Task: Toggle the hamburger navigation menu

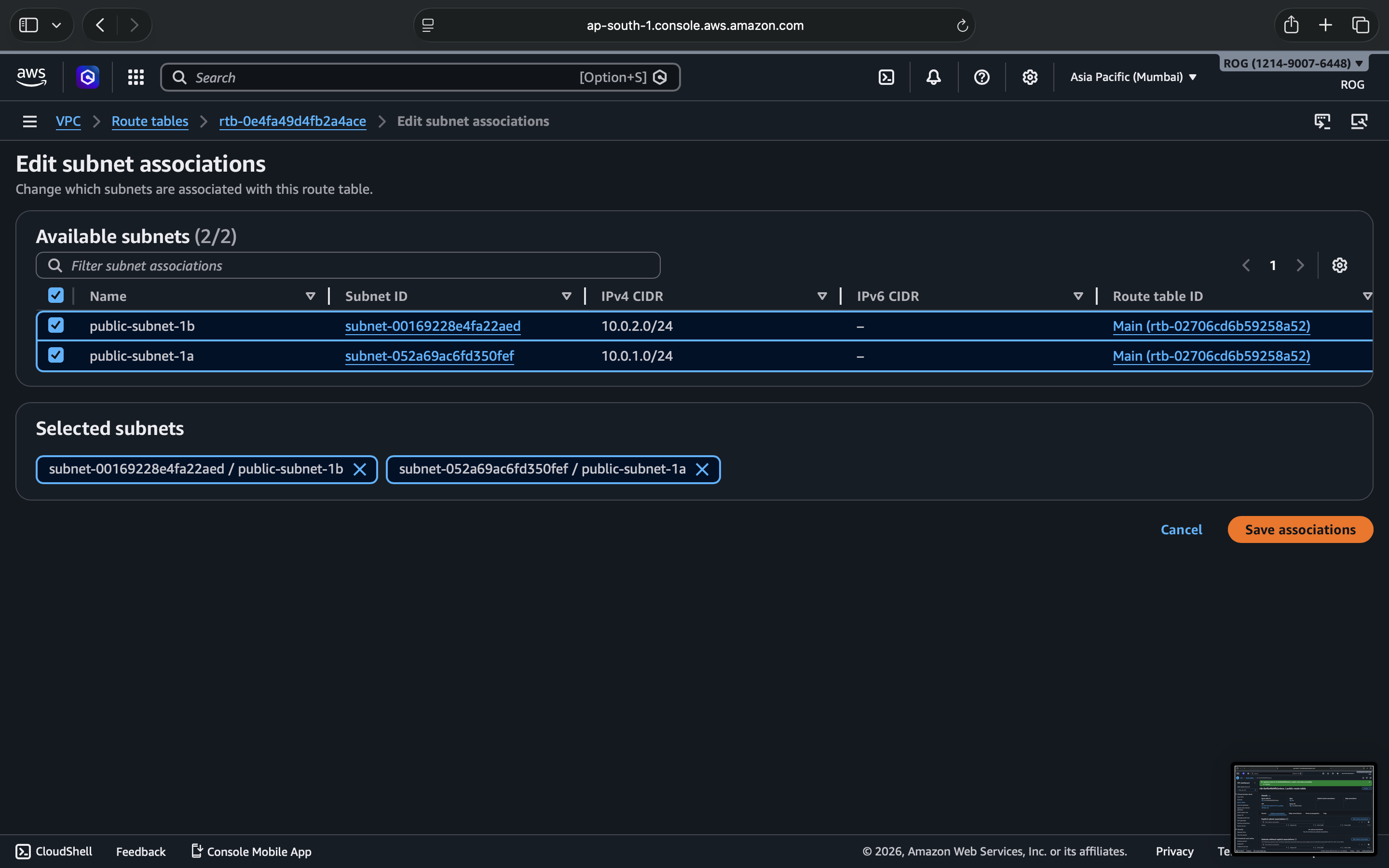Action: point(30,121)
